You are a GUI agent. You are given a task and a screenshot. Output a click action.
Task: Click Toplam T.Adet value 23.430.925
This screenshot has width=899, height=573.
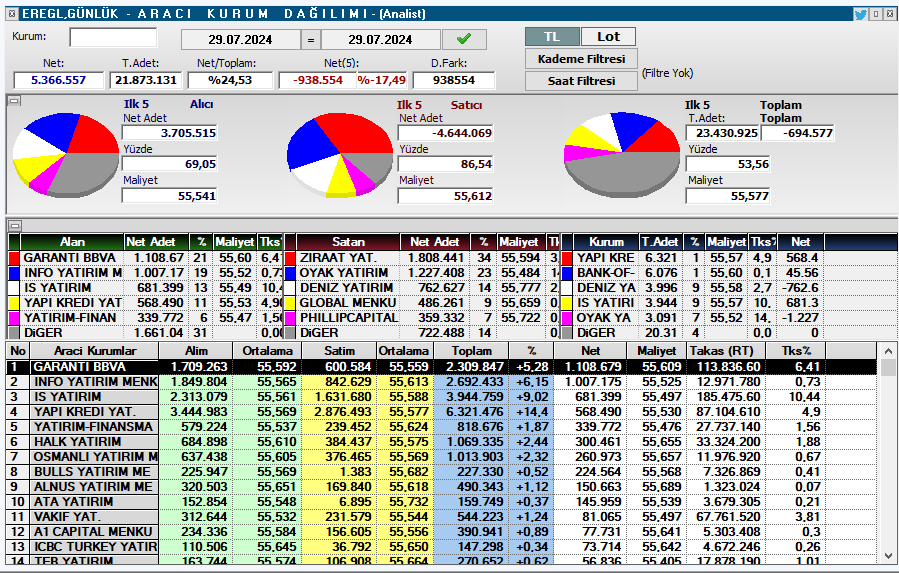coord(722,133)
